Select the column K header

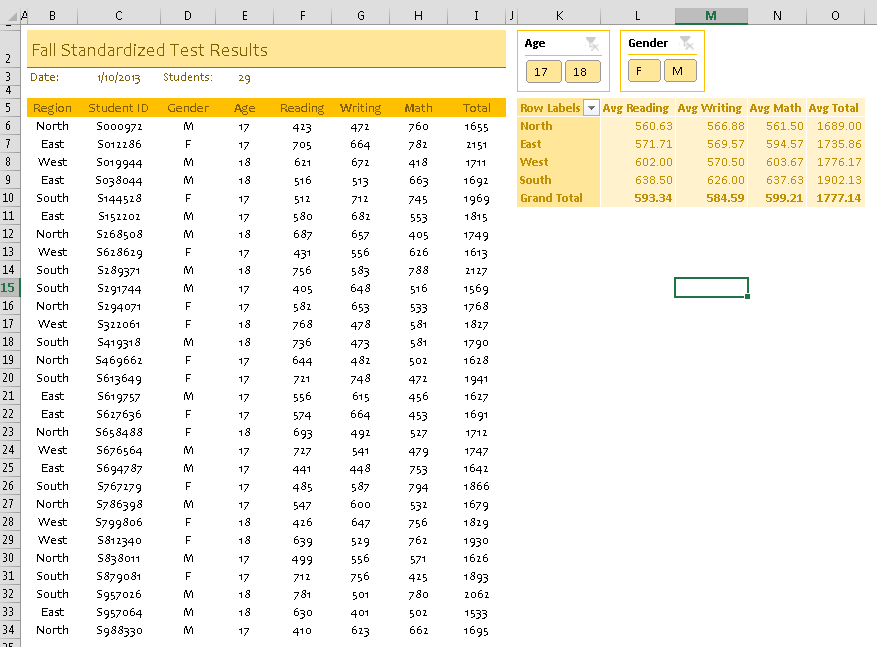point(559,16)
